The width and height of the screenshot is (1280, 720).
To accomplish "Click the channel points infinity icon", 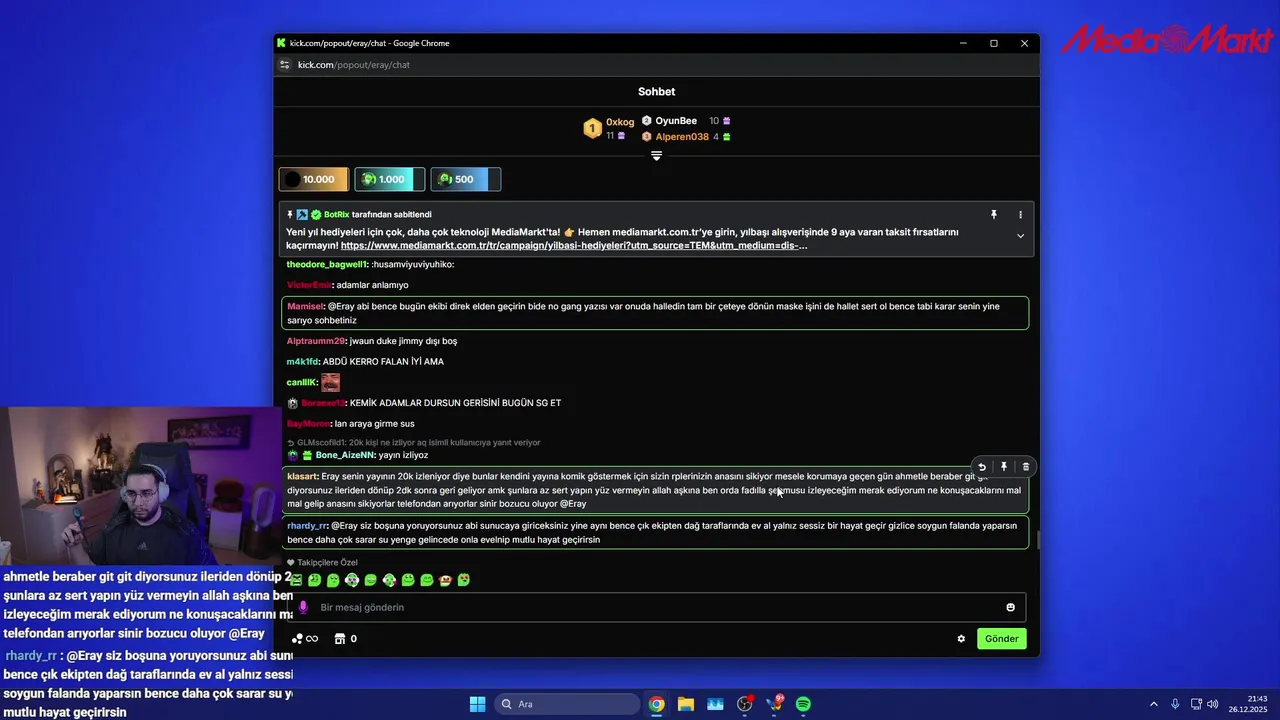I will tap(304, 639).
